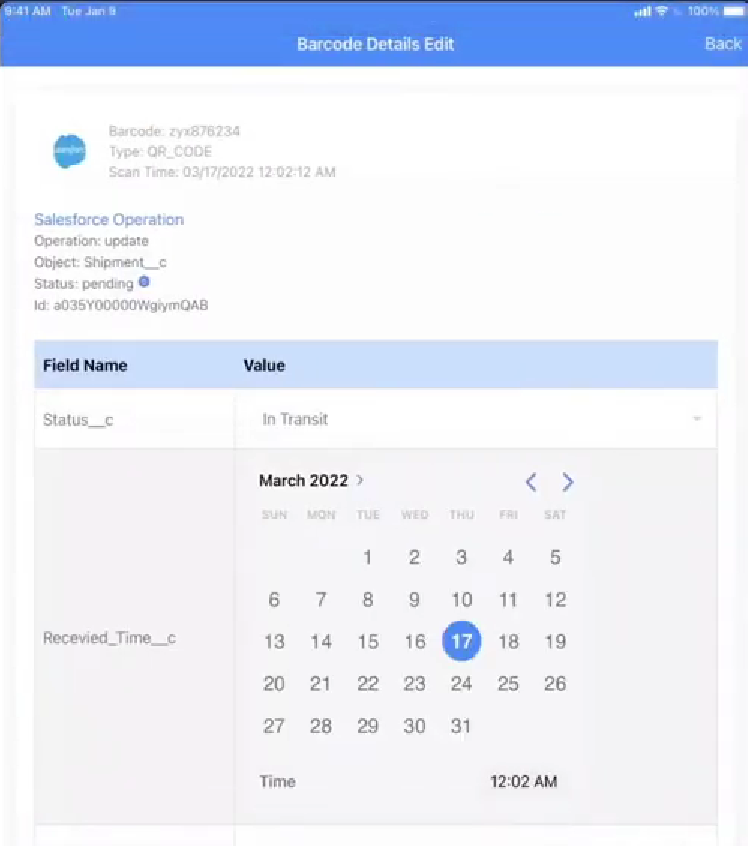The image size is (748, 846).
Task: Tap Back in the header bar
Action: point(723,44)
